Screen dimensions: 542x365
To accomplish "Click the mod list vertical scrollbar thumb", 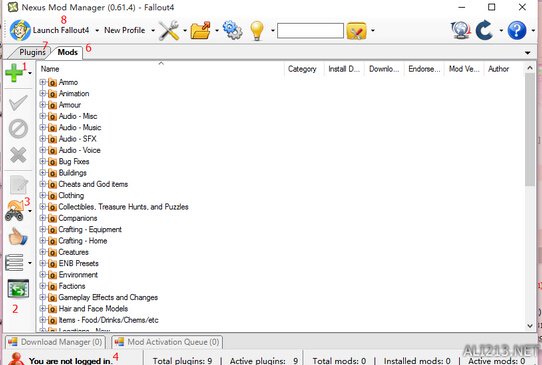I will click(x=530, y=130).
